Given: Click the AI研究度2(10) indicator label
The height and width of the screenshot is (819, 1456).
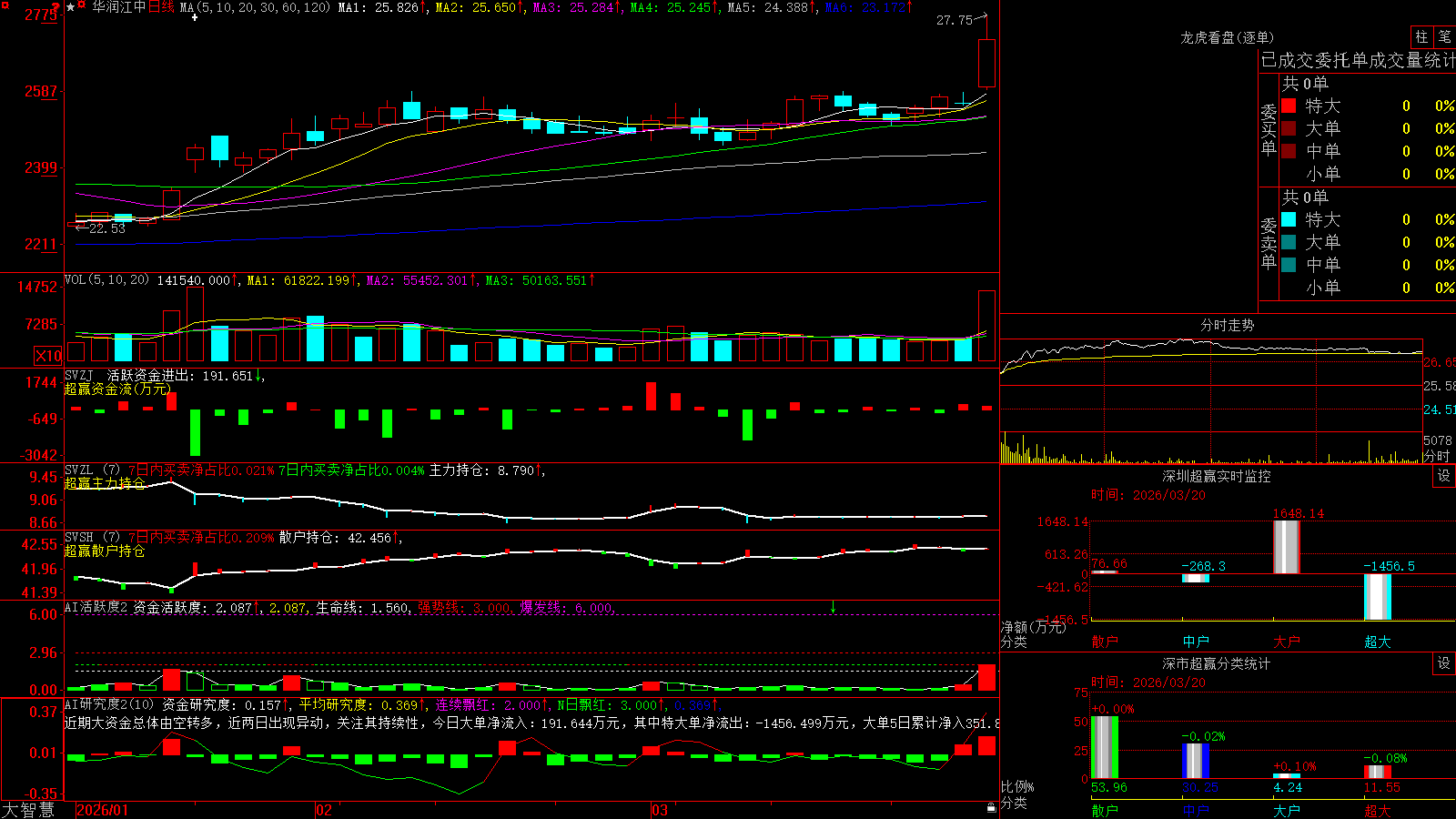Looking at the screenshot, I should (109, 704).
